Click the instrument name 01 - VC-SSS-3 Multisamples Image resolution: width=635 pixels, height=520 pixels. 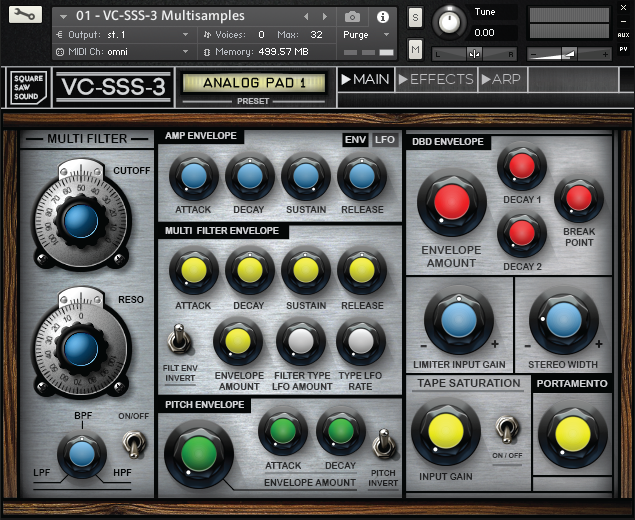160,16
